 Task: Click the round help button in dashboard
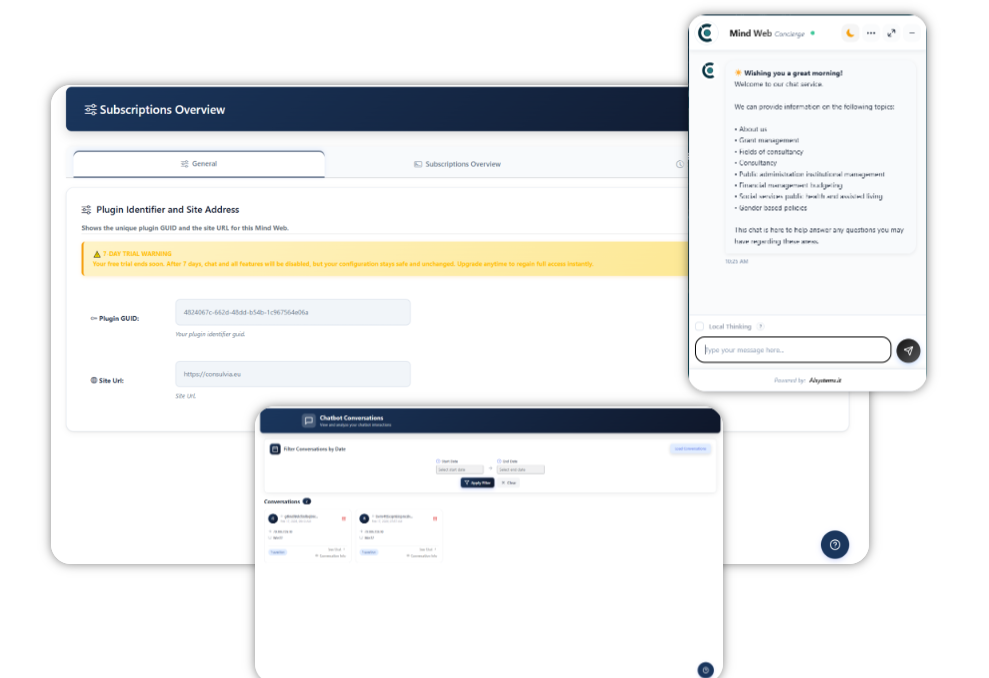pos(835,544)
